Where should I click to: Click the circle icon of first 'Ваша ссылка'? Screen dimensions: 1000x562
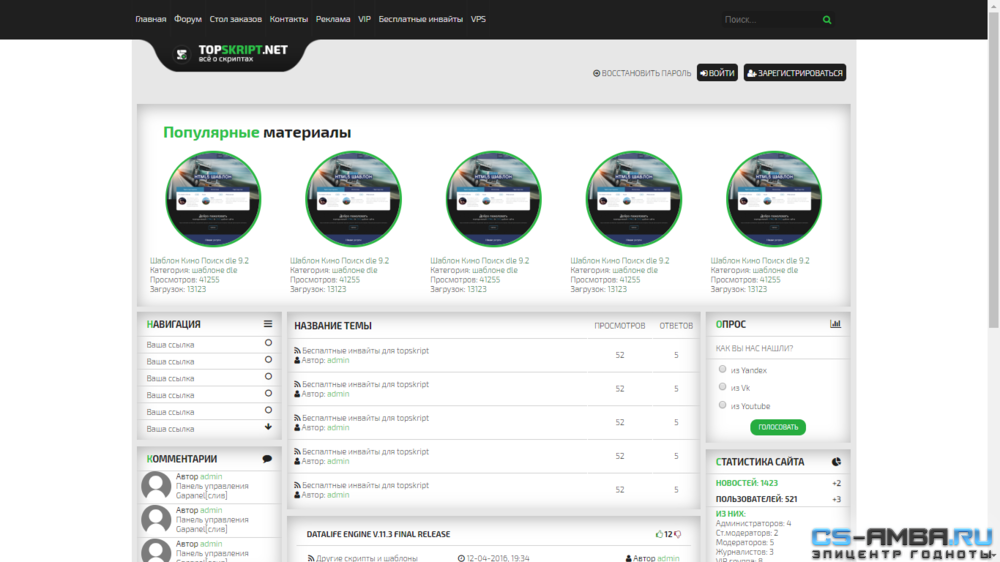point(268,343)
